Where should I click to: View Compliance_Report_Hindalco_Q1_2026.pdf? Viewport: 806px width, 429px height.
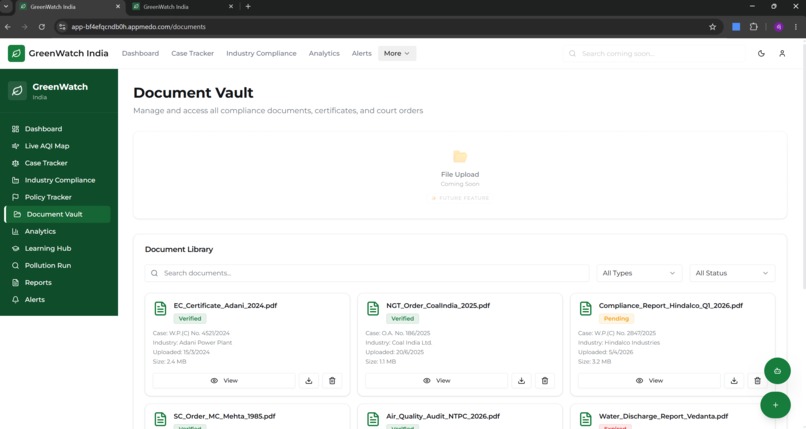[649, 381]
